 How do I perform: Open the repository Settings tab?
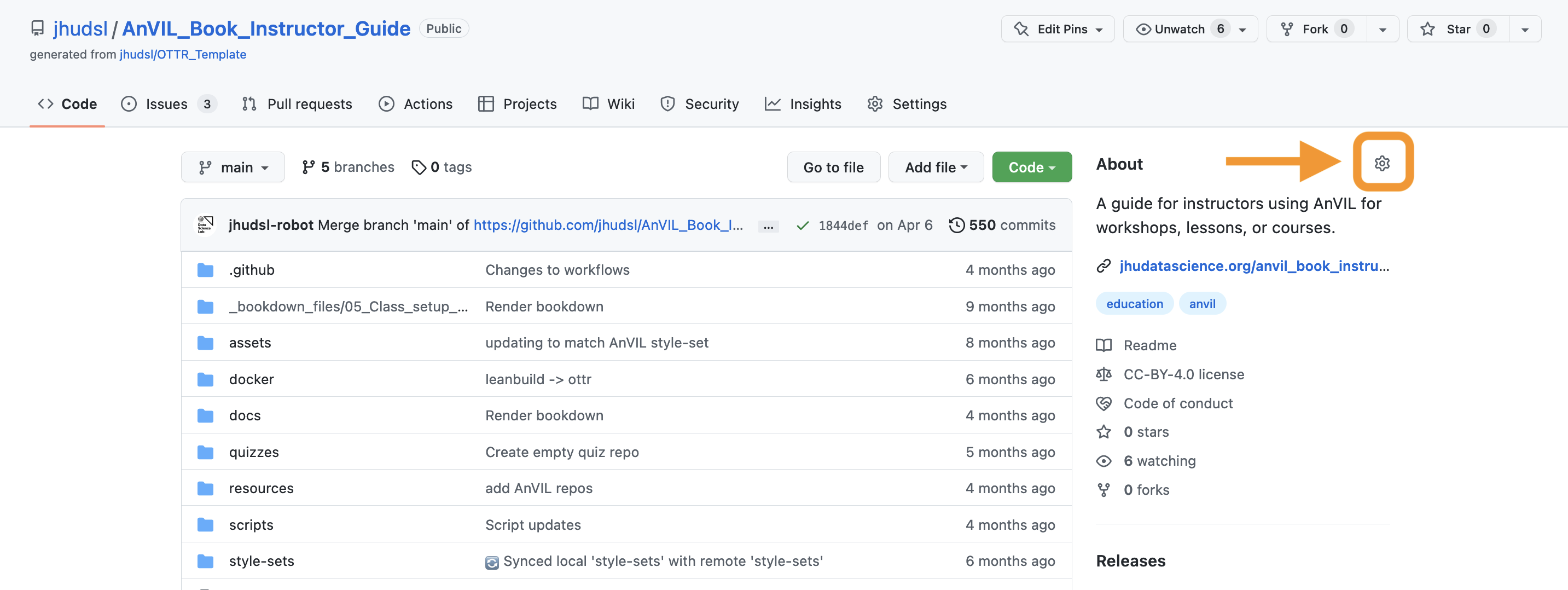[x=907, y=104]
